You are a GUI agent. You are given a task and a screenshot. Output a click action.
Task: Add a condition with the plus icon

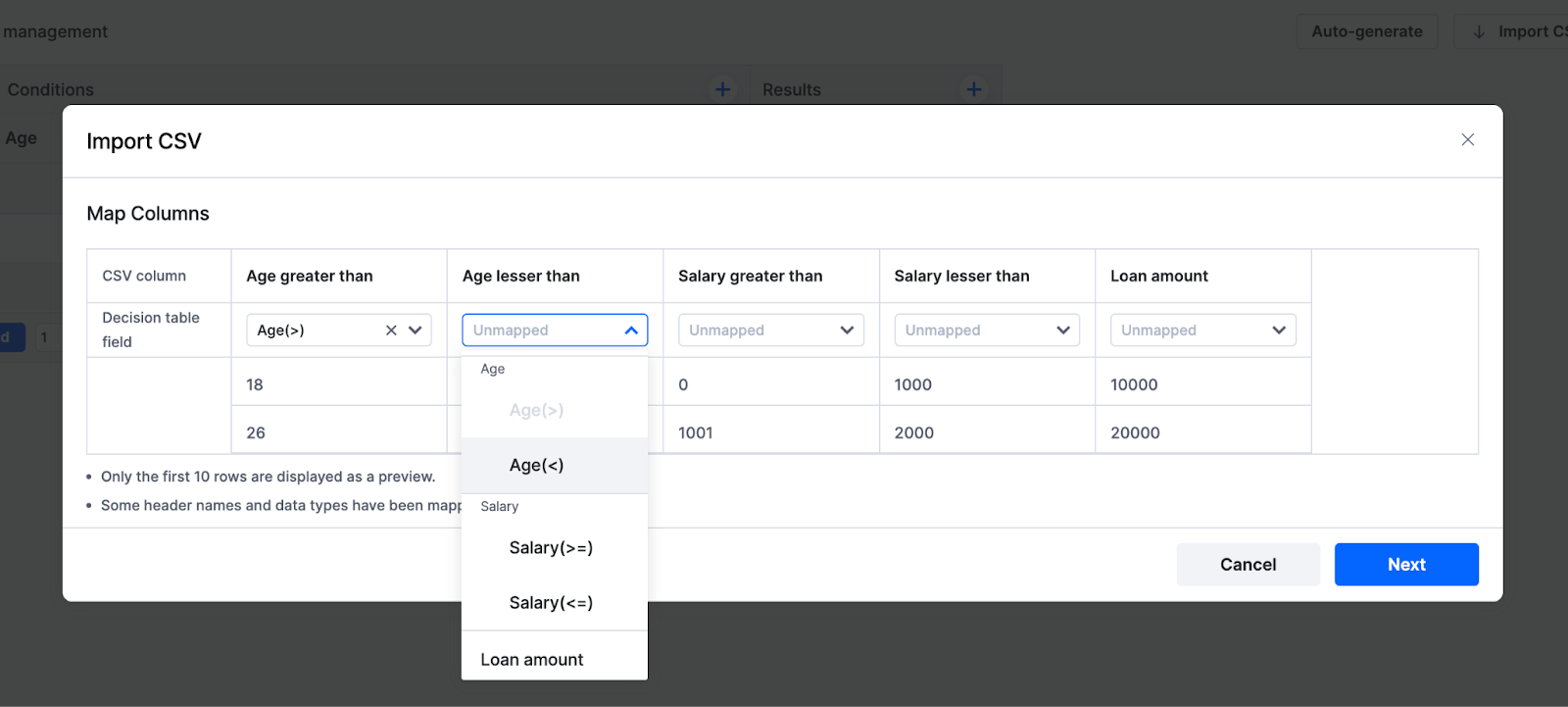[722, 89]
